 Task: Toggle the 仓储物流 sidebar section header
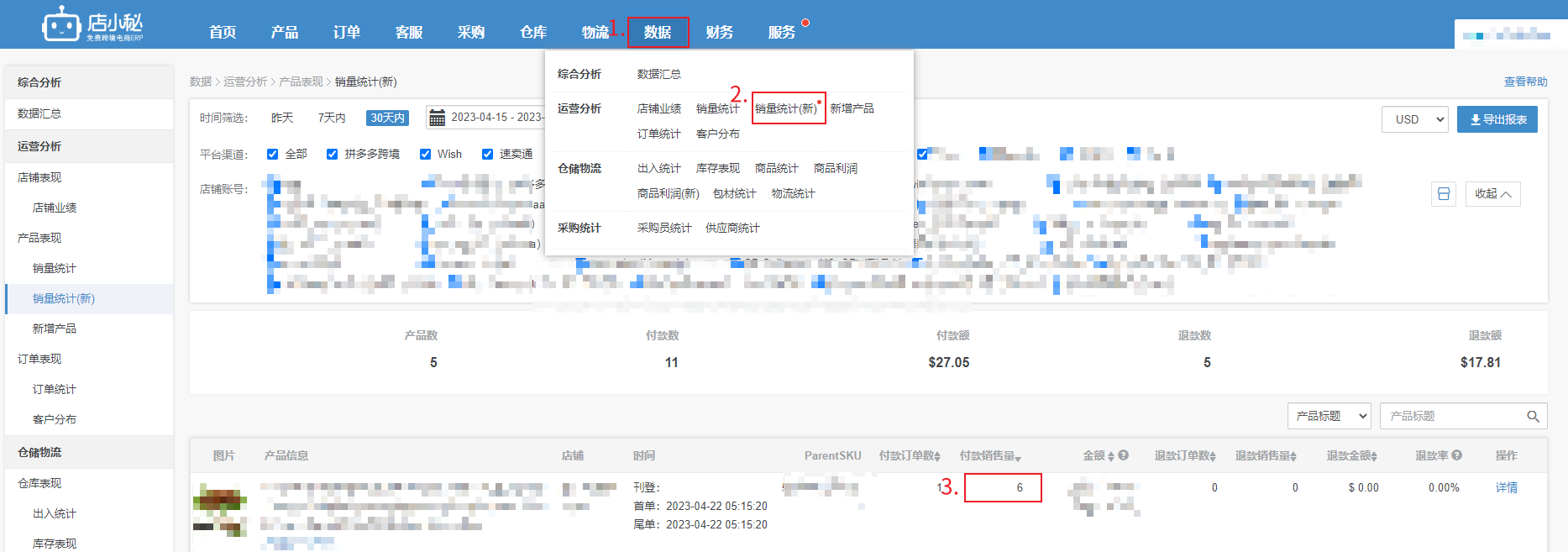89,452
